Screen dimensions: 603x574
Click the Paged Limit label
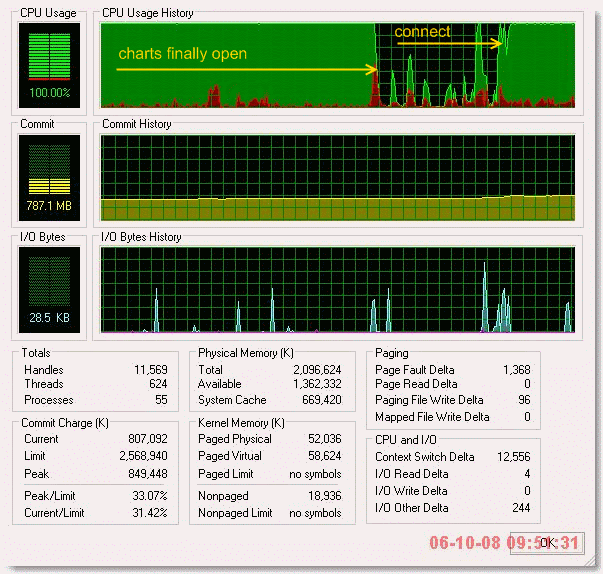(226, 474)
